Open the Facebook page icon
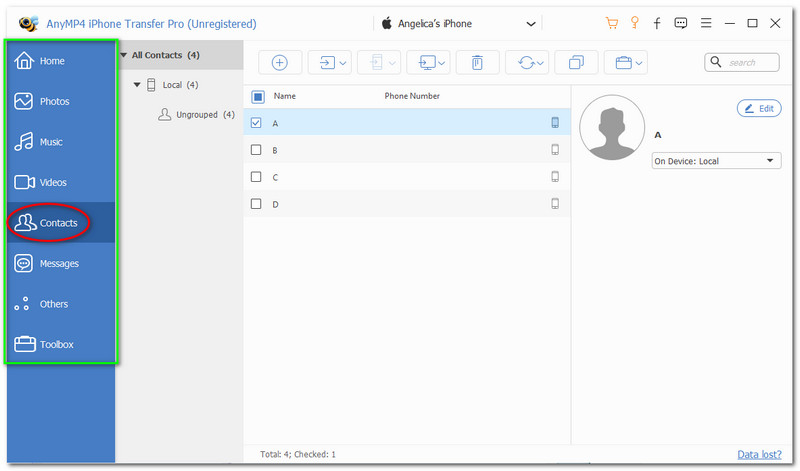This screenshot has height=471, width=800. 657,23
